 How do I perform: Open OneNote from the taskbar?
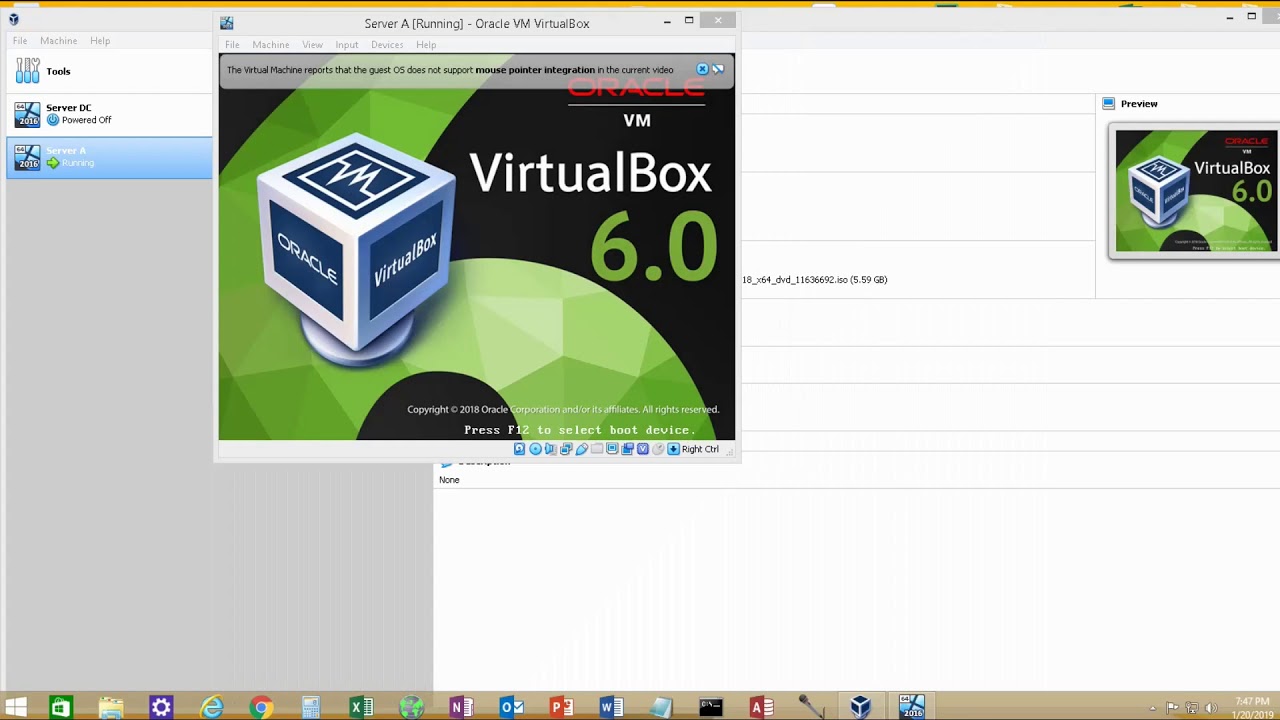(461, 708)
